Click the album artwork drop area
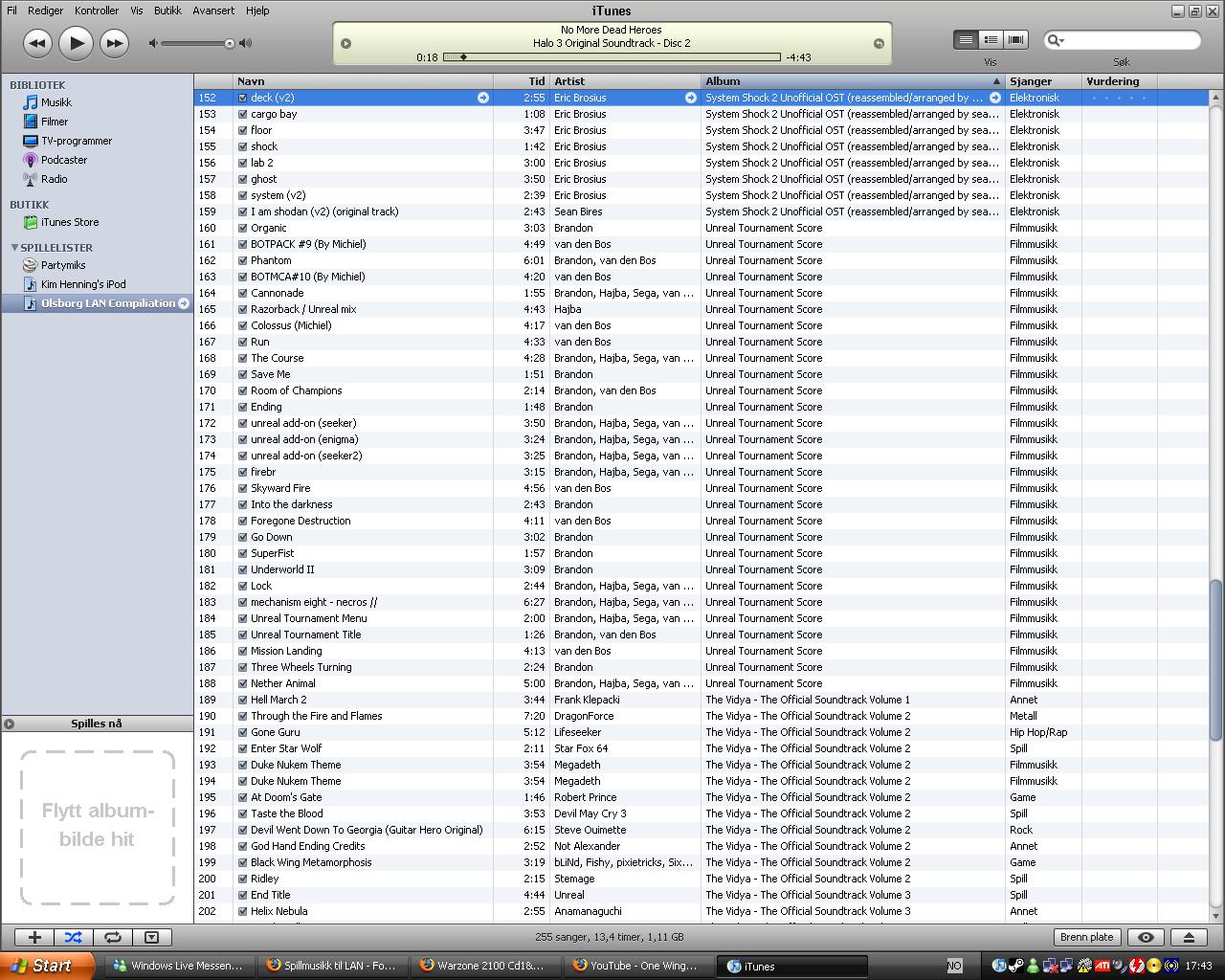This screenshot has width=1225, height=980. [98, 827]
